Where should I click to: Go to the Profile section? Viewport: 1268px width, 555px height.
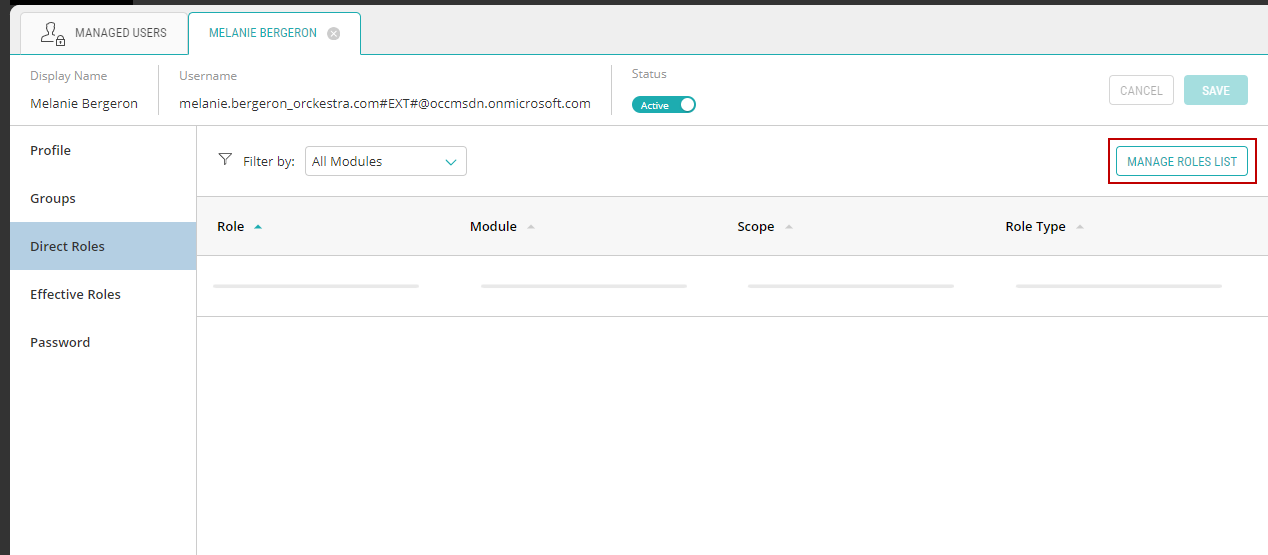pos(51,150)
